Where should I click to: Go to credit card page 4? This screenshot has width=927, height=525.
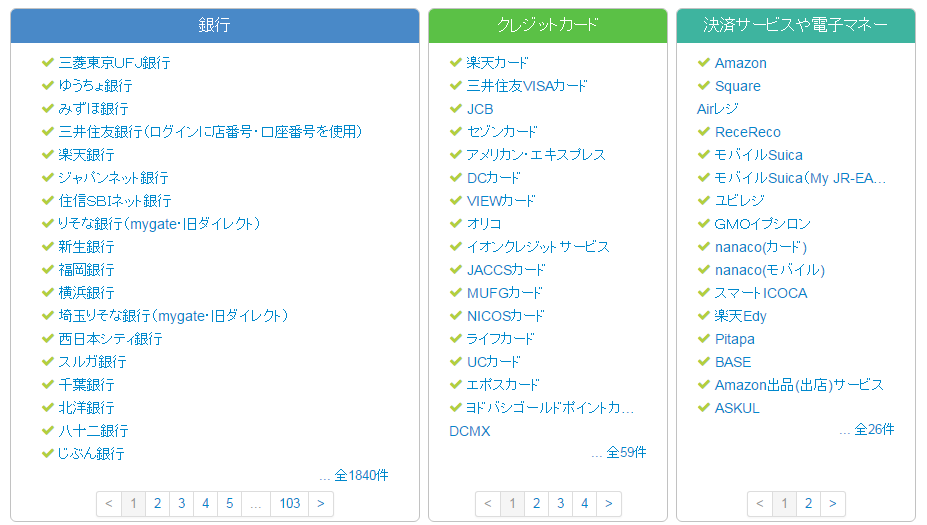coord(584,504)
